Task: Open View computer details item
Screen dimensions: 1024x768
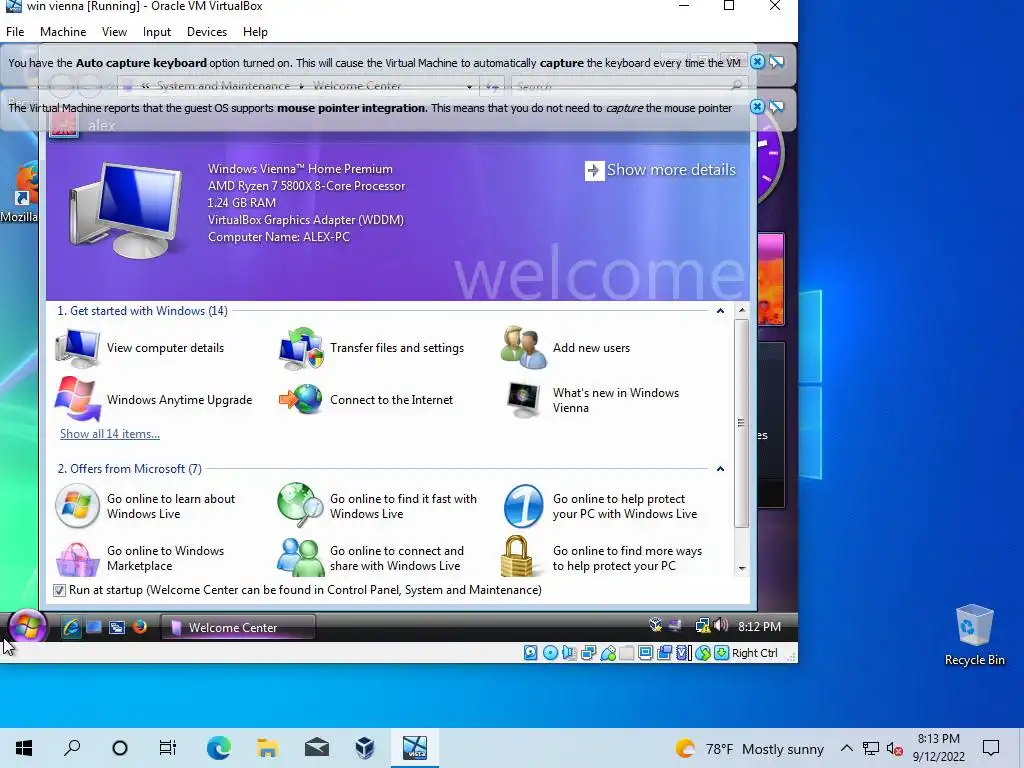Action: (x=140, y=348)
